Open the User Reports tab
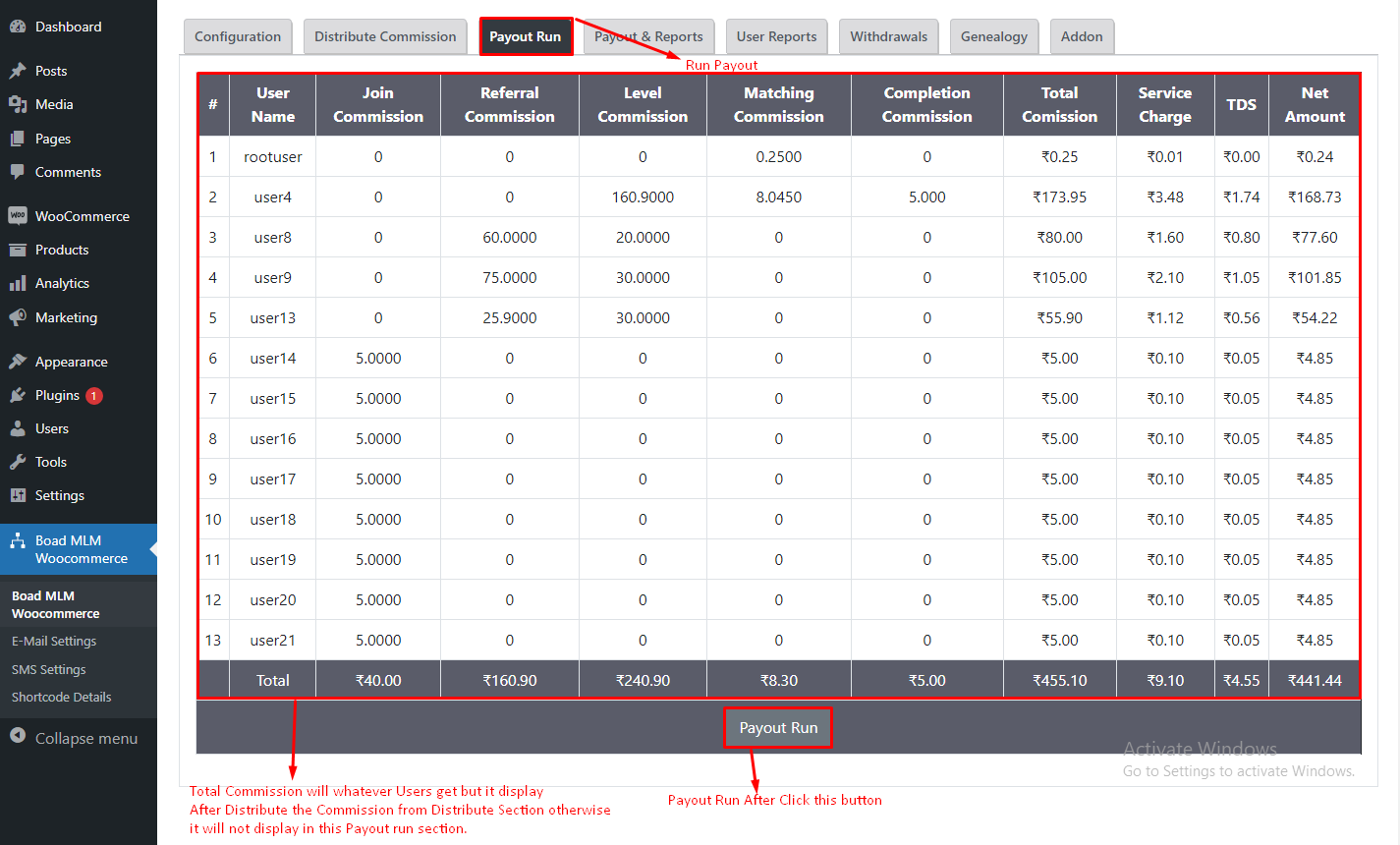The height and width of the screenshot is (845, 1400). 776,36
